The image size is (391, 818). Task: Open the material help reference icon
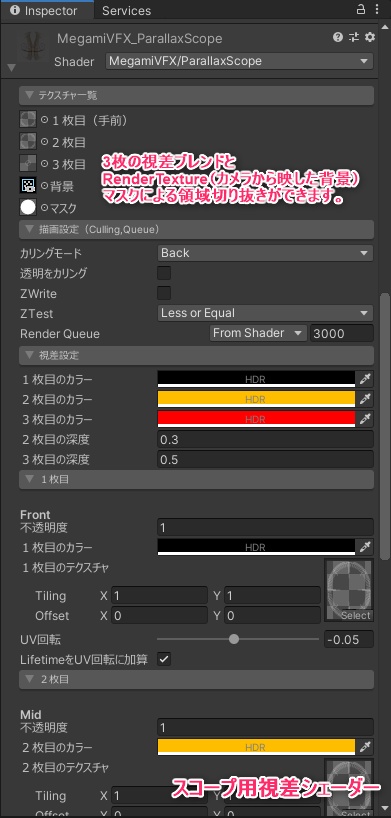338,37
